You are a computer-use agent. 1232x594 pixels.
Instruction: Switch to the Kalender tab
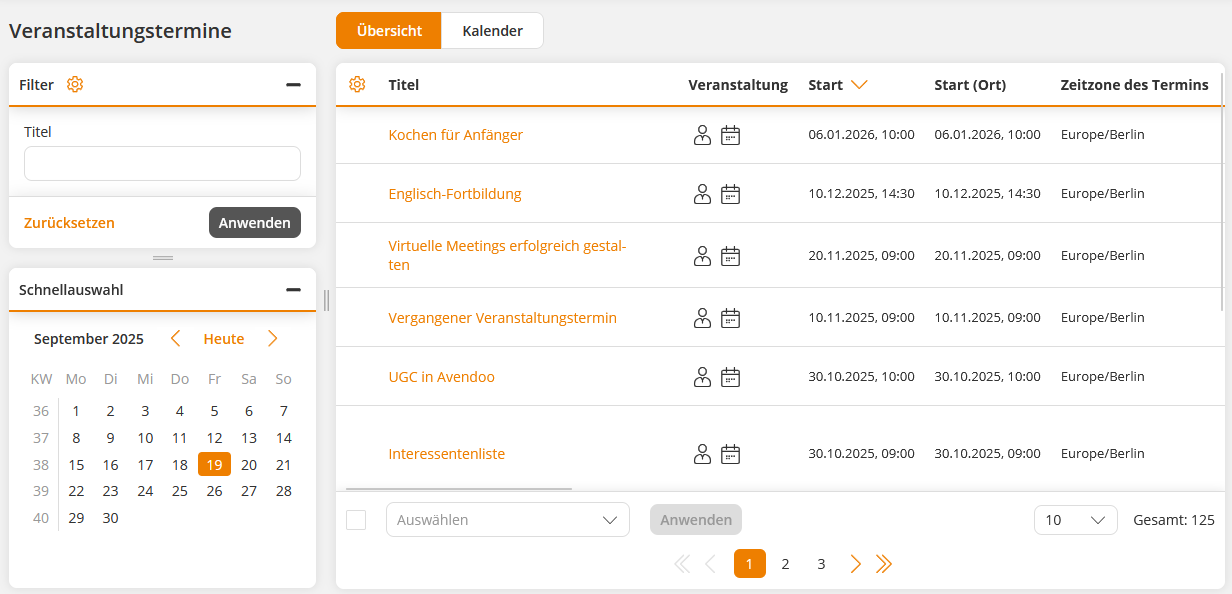[492, 31]
